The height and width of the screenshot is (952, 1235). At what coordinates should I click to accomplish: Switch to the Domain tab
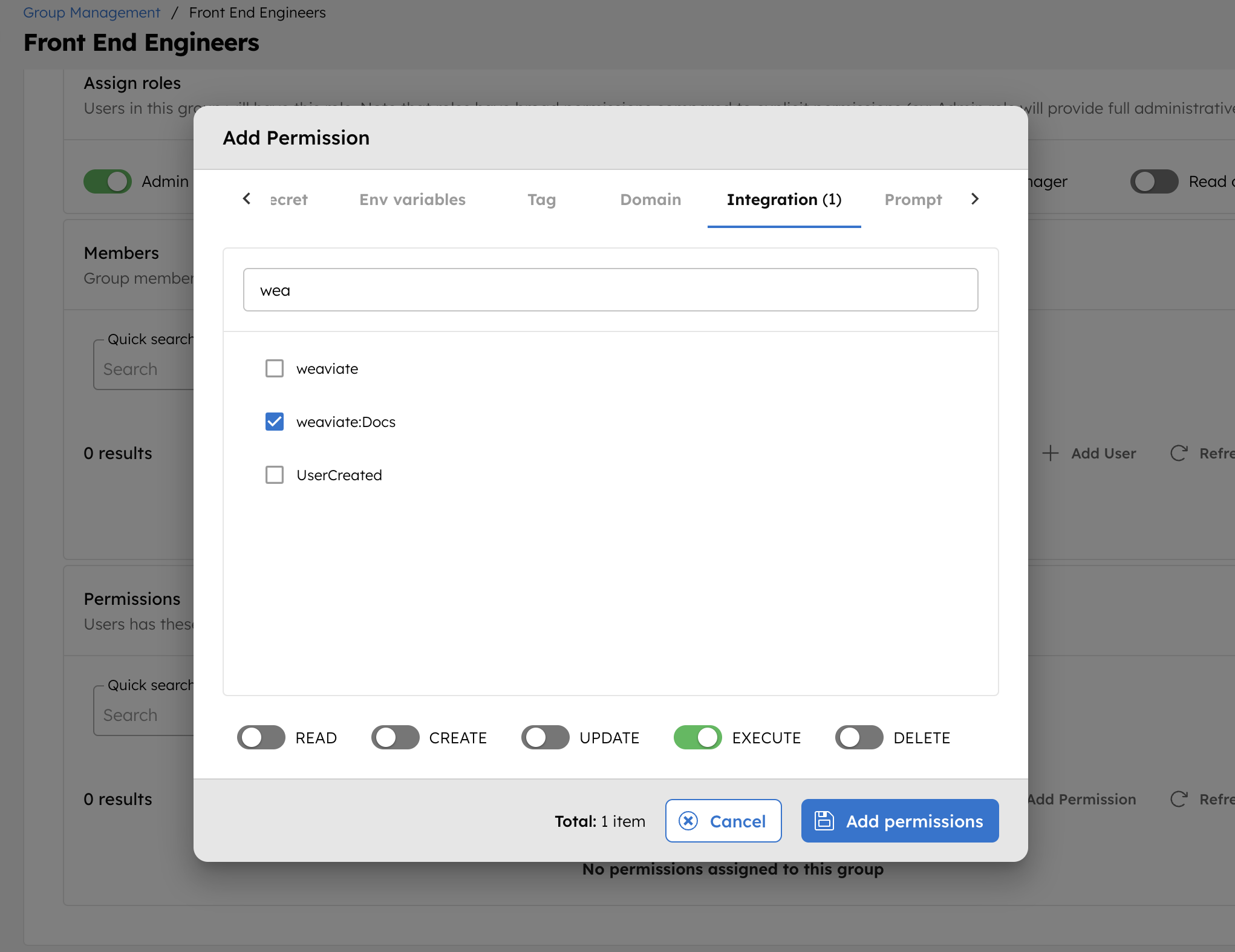(651, 199)
